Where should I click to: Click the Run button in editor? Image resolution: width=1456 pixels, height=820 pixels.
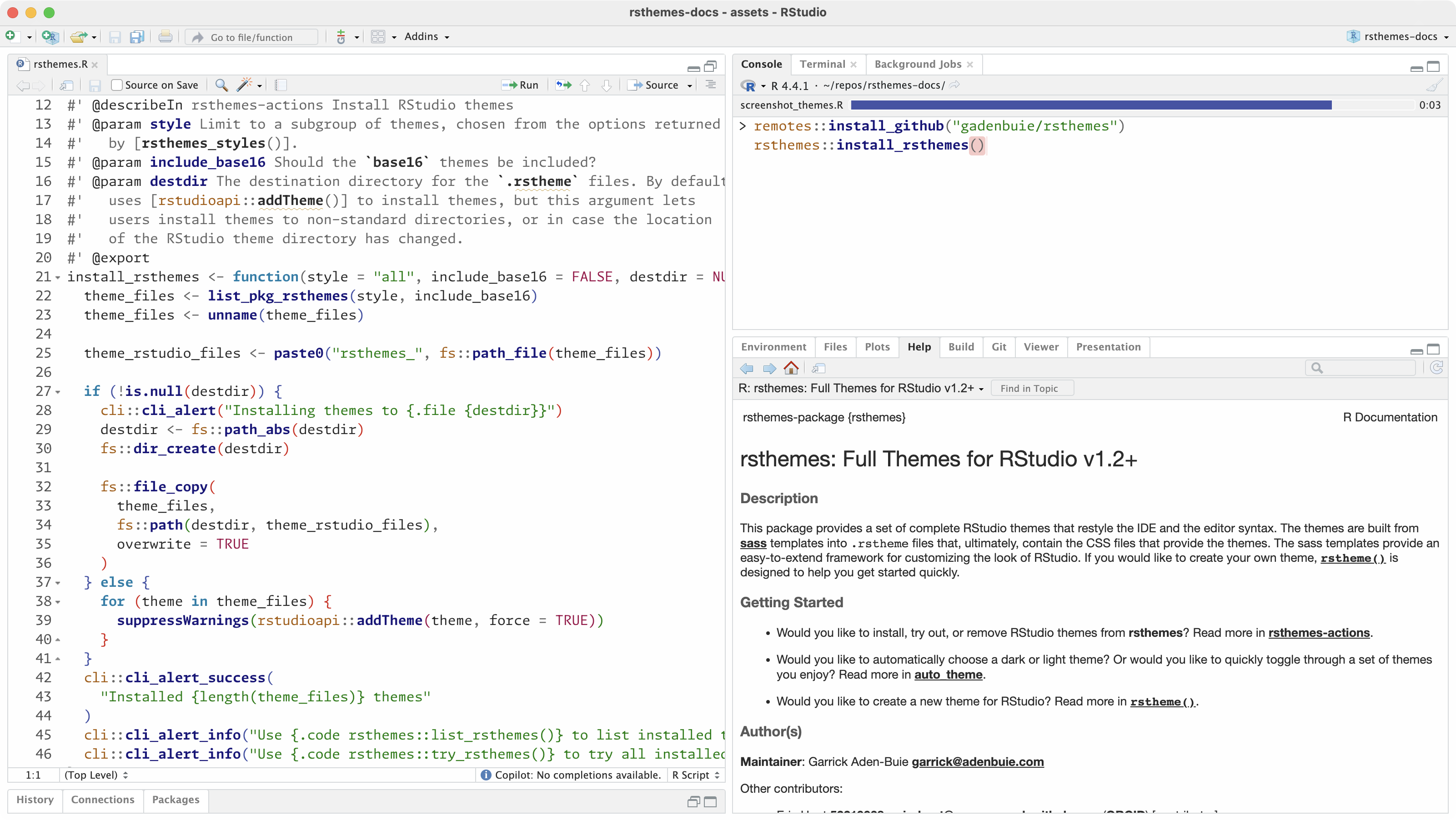click(x=521, y=85)
